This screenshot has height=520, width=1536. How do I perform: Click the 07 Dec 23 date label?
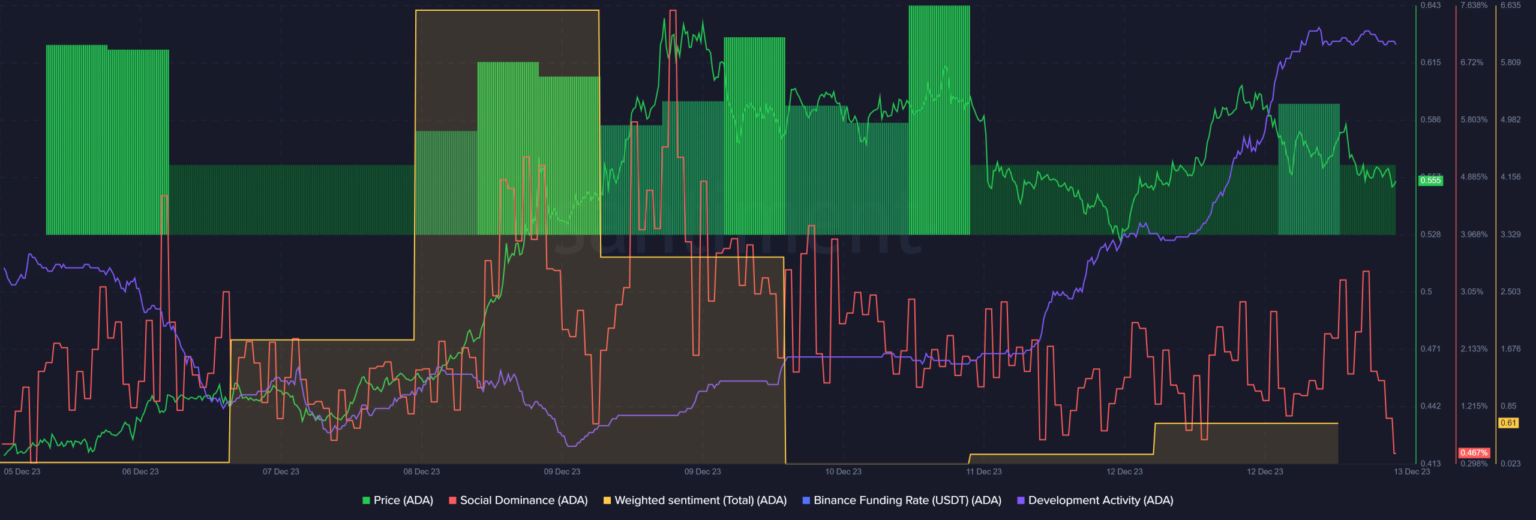(281, 471)
